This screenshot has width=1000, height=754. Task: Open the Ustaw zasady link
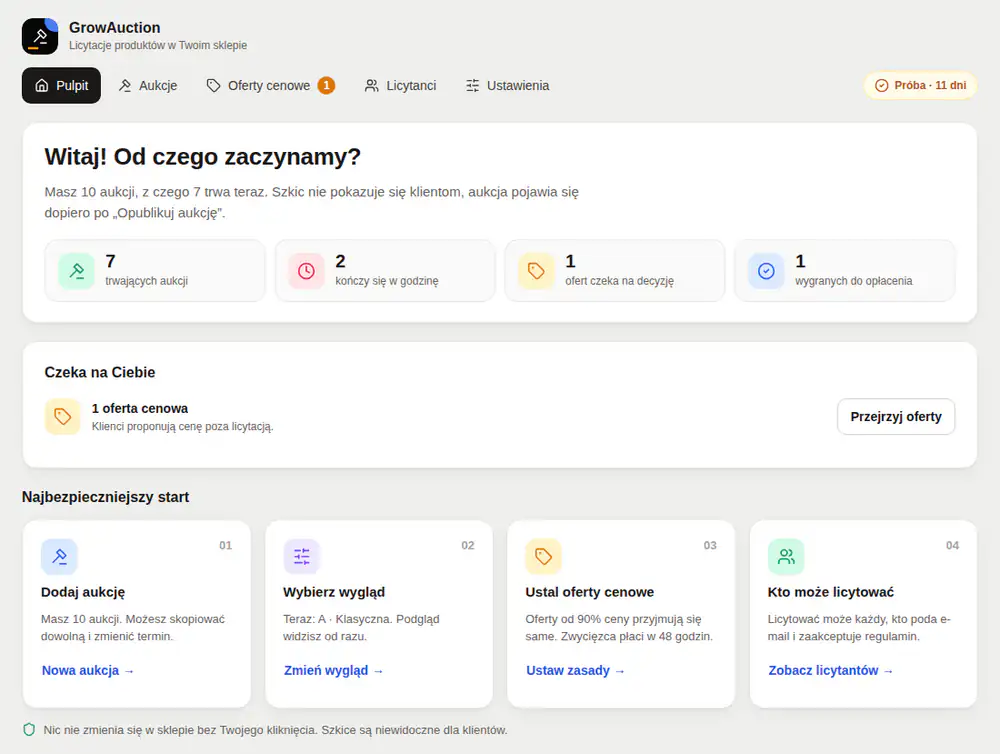575,670
